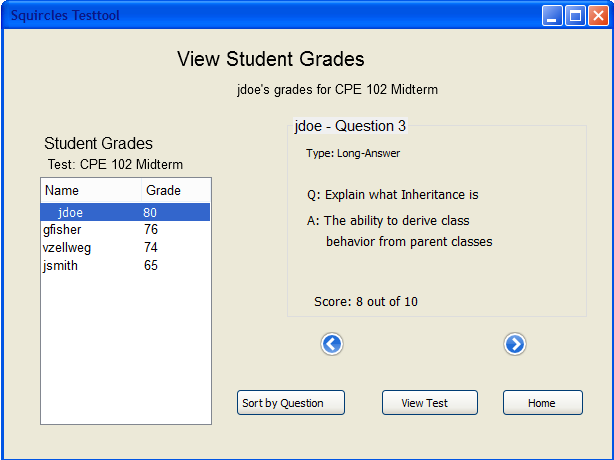Advance to the next question using the right arrow
This screenshot has height=460, width=614.
point(514,344)
